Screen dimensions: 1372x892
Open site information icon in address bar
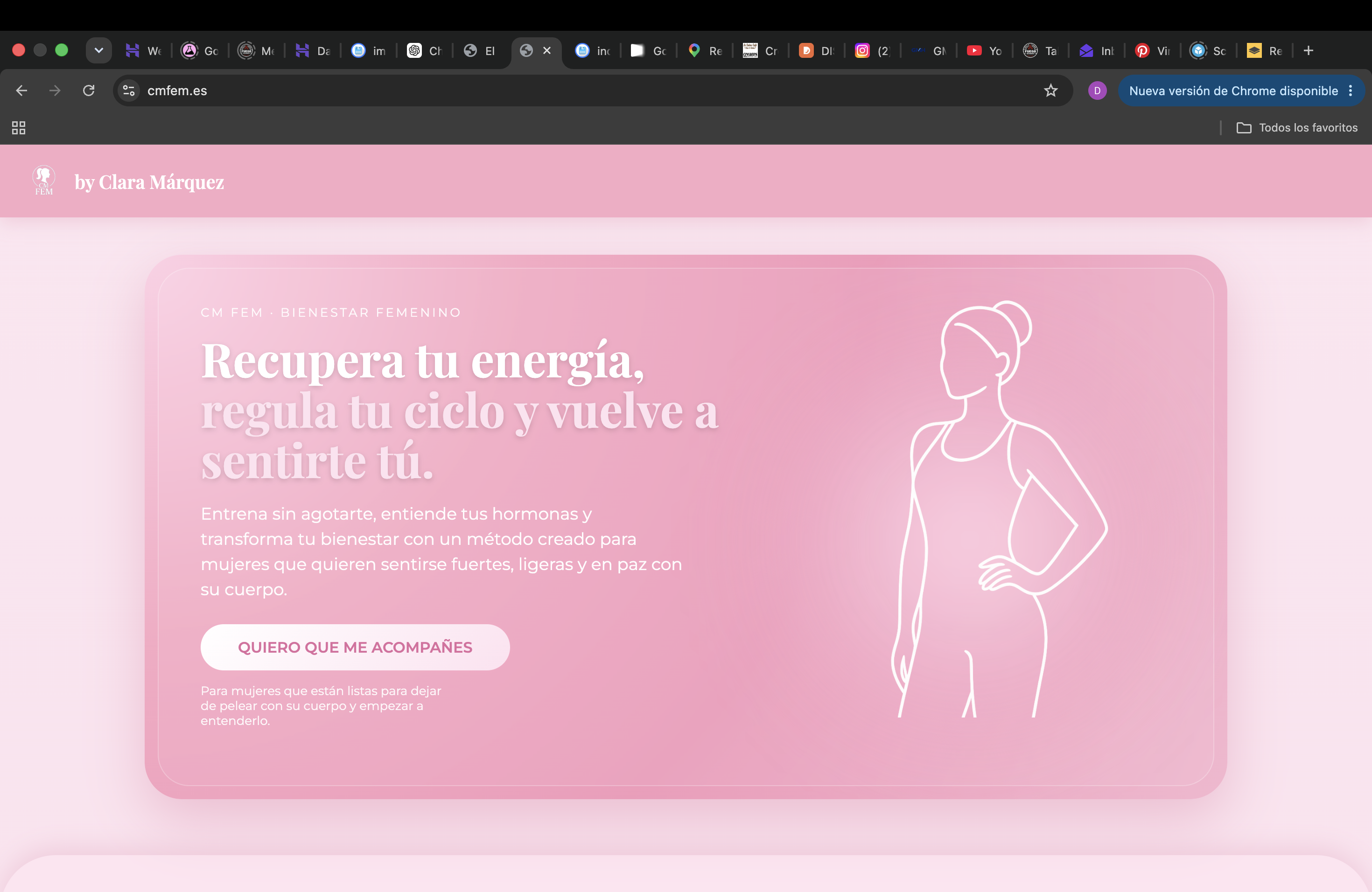(x=129, y=91)
